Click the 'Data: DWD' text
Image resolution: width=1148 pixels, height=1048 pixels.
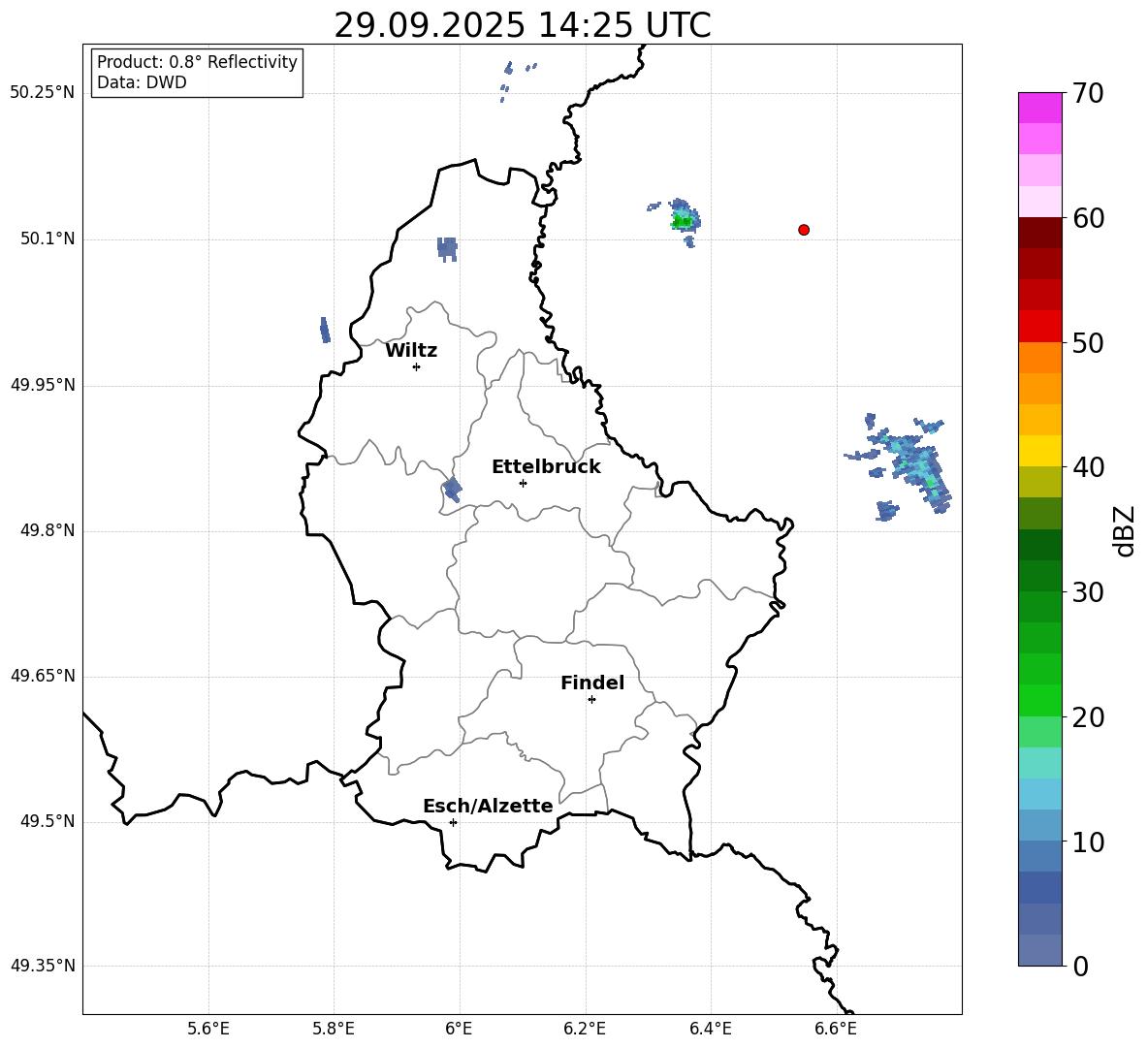[x=142, y=82]
